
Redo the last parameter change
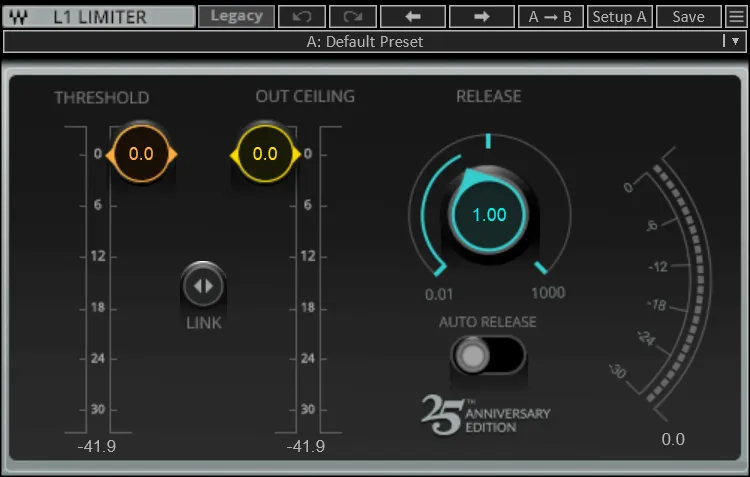[x=353, y=17]
